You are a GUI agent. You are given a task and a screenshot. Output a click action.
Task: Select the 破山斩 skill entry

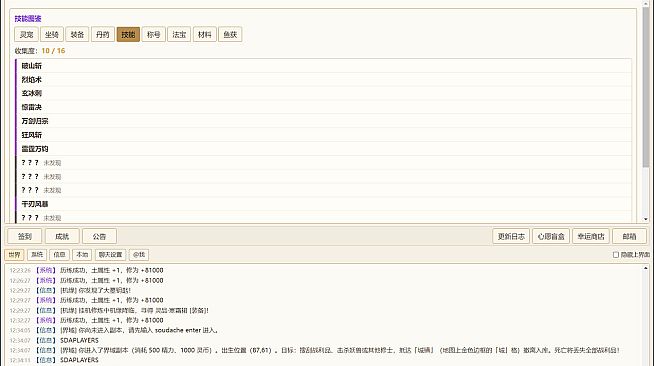pos(323,66)
